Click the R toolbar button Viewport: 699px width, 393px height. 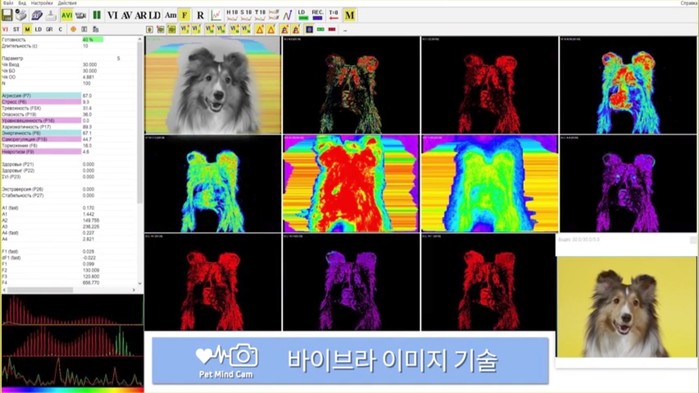(200, 15)
